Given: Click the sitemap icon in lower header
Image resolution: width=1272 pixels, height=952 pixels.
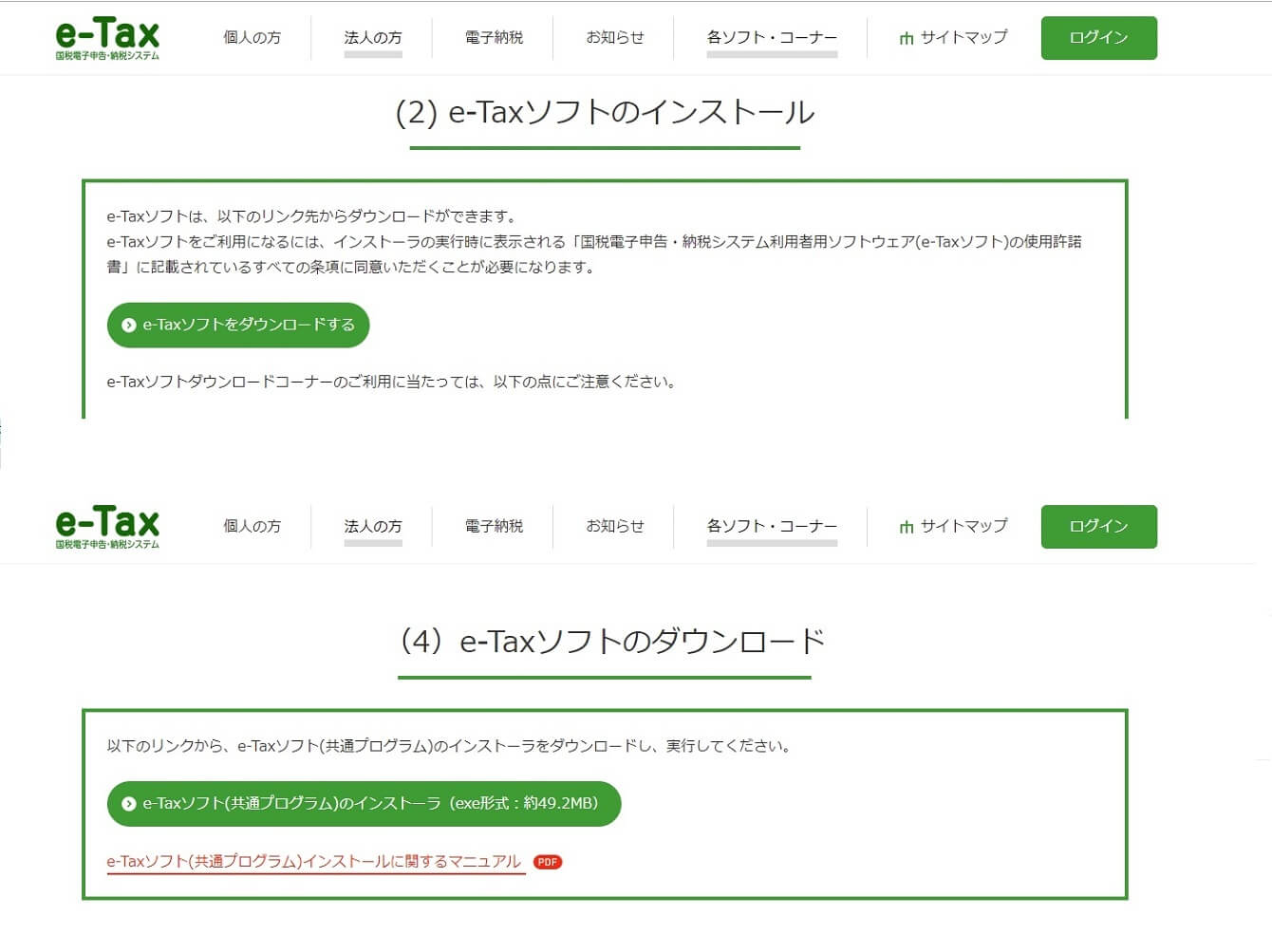Looking at the screenshot, I should [x=907, y=527].
